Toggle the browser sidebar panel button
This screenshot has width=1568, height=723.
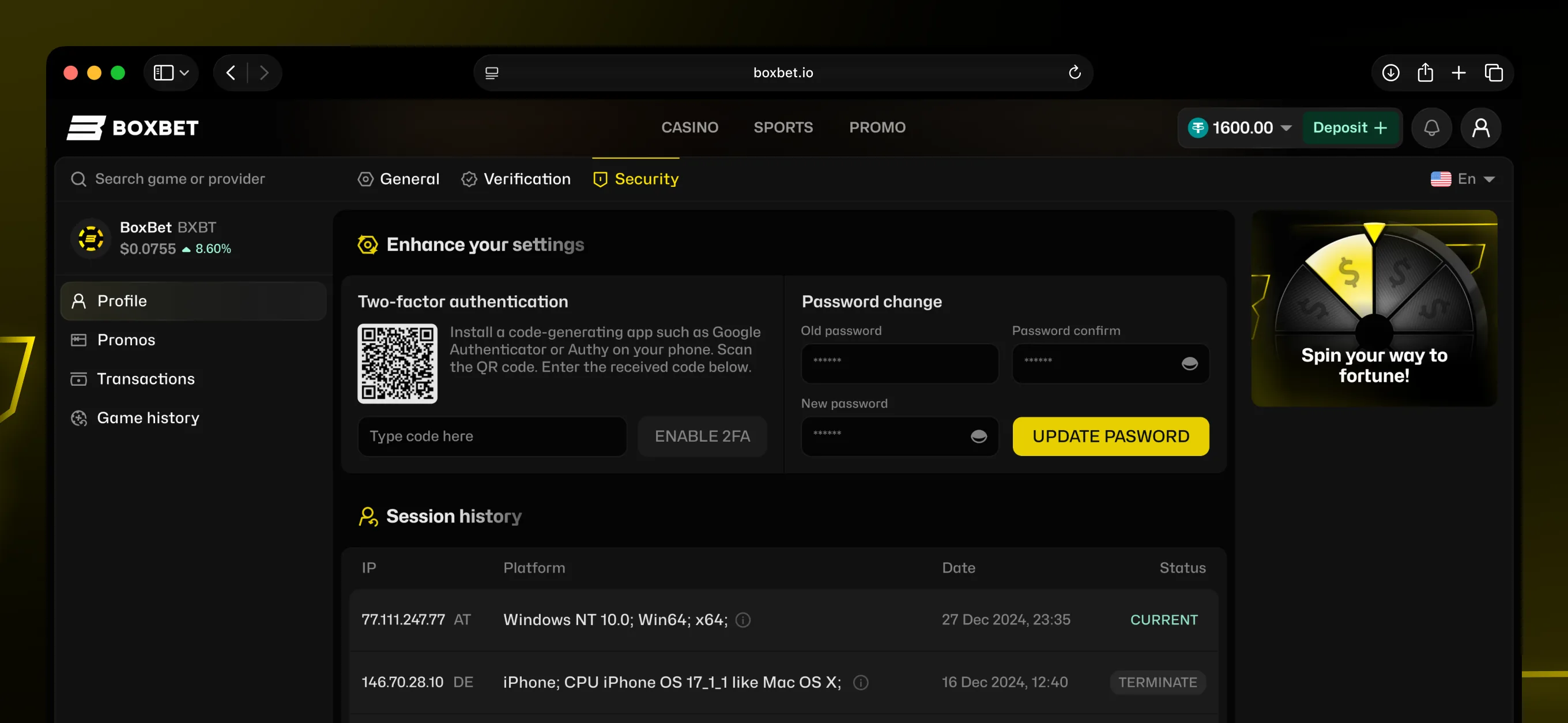(163, 73)
